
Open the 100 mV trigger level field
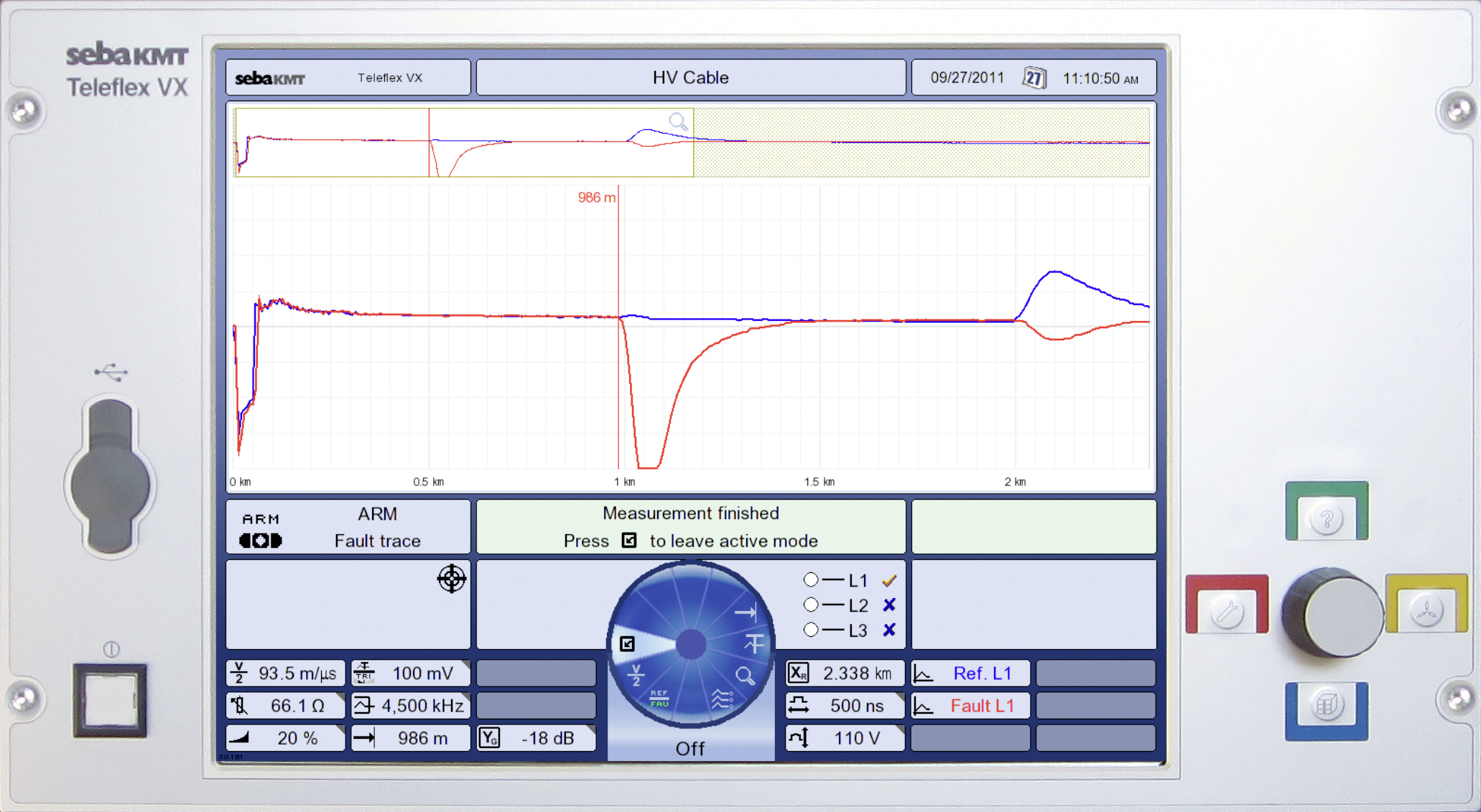[x=411, y=673]
